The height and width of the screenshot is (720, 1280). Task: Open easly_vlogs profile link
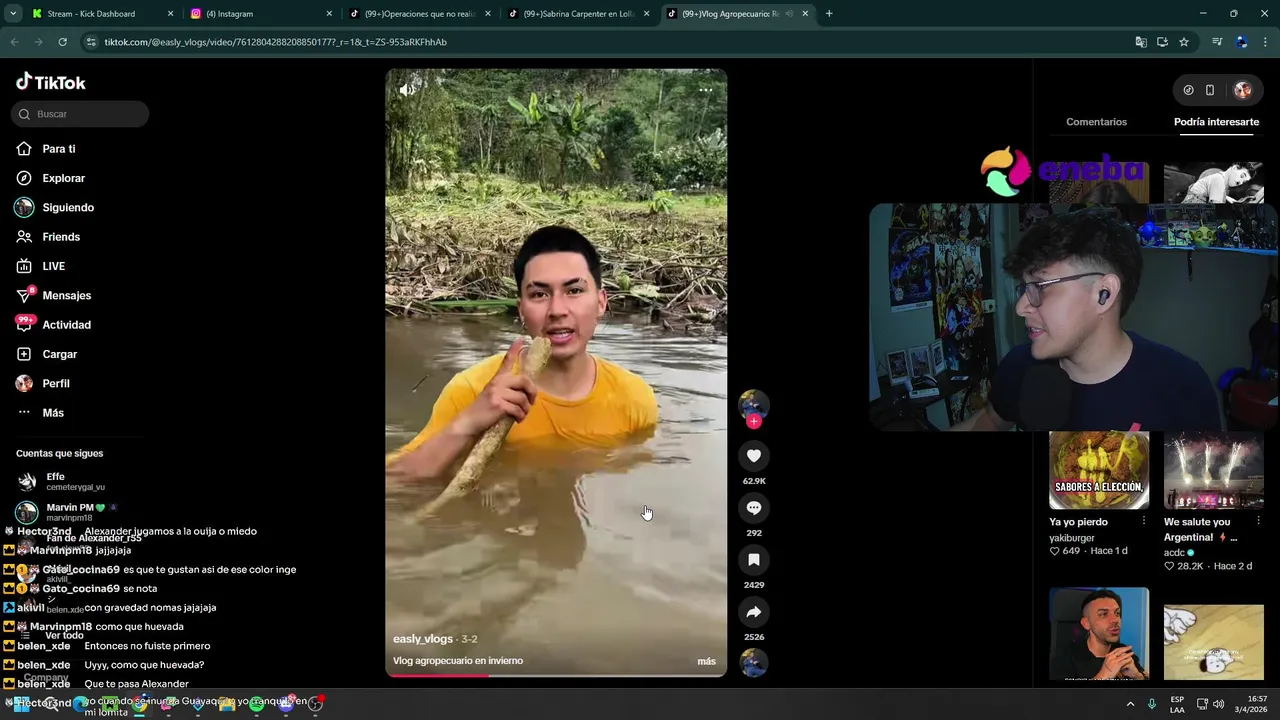click(x=422, y=639)
